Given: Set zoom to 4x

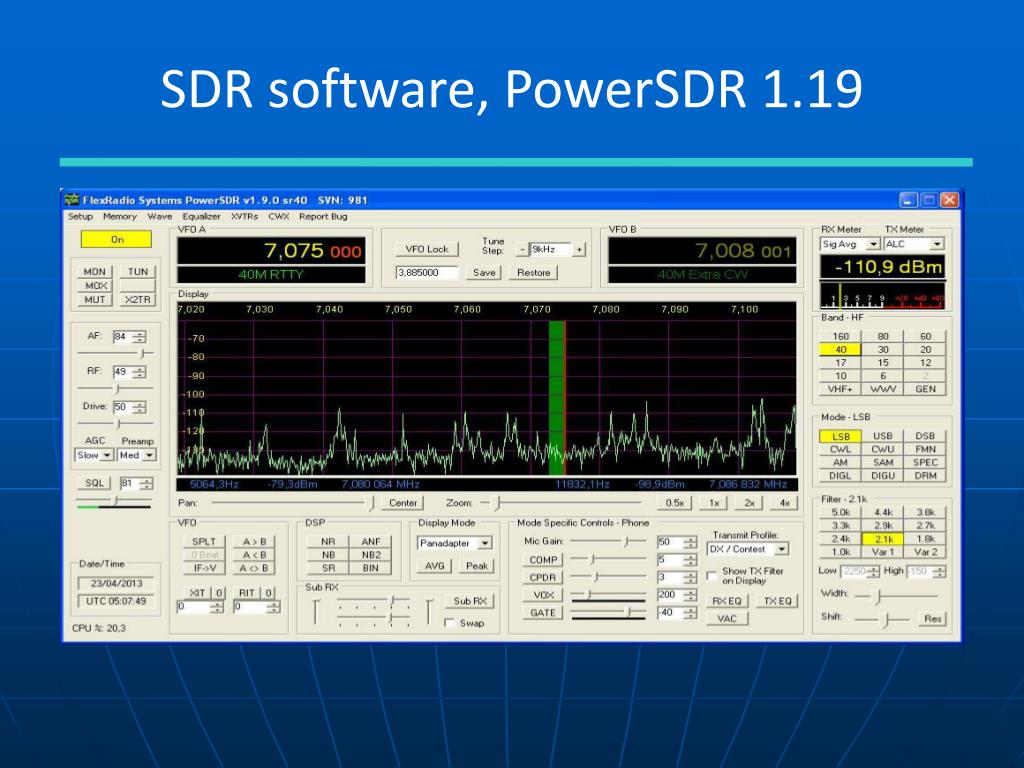Looking at the screenshot, I should tap(784, 503).
